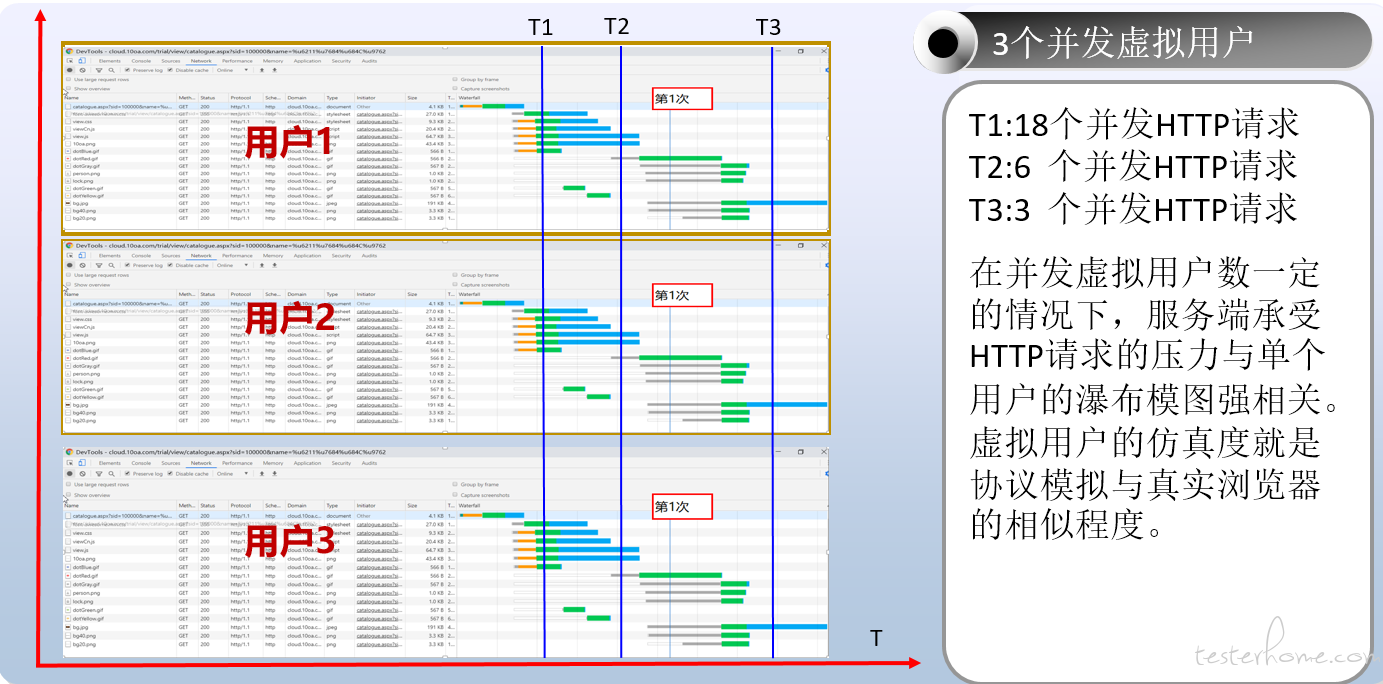
Task: Click the Waterfall column header in top window
Action: tap(470, 98)
